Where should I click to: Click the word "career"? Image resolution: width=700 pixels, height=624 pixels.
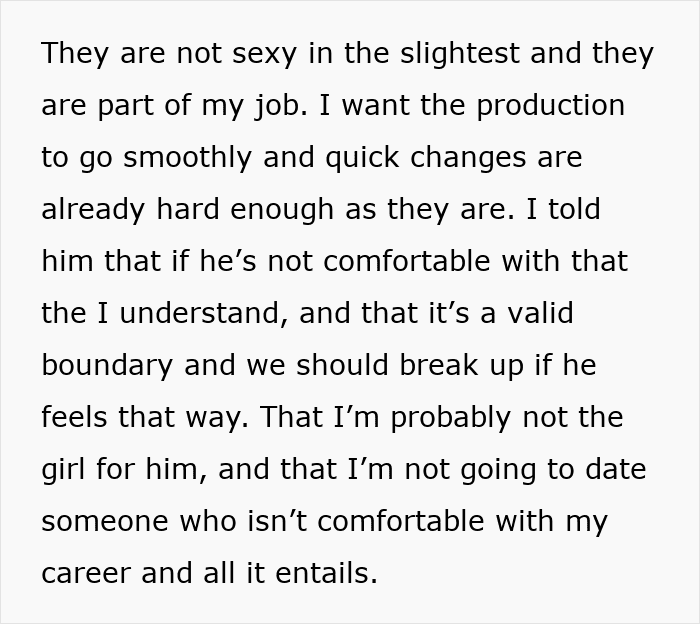(88, 574)
